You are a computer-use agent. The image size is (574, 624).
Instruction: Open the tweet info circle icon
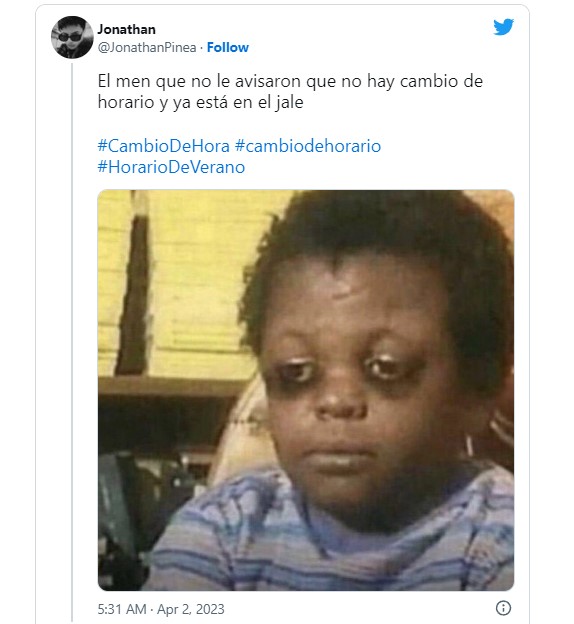coord(504,608)
